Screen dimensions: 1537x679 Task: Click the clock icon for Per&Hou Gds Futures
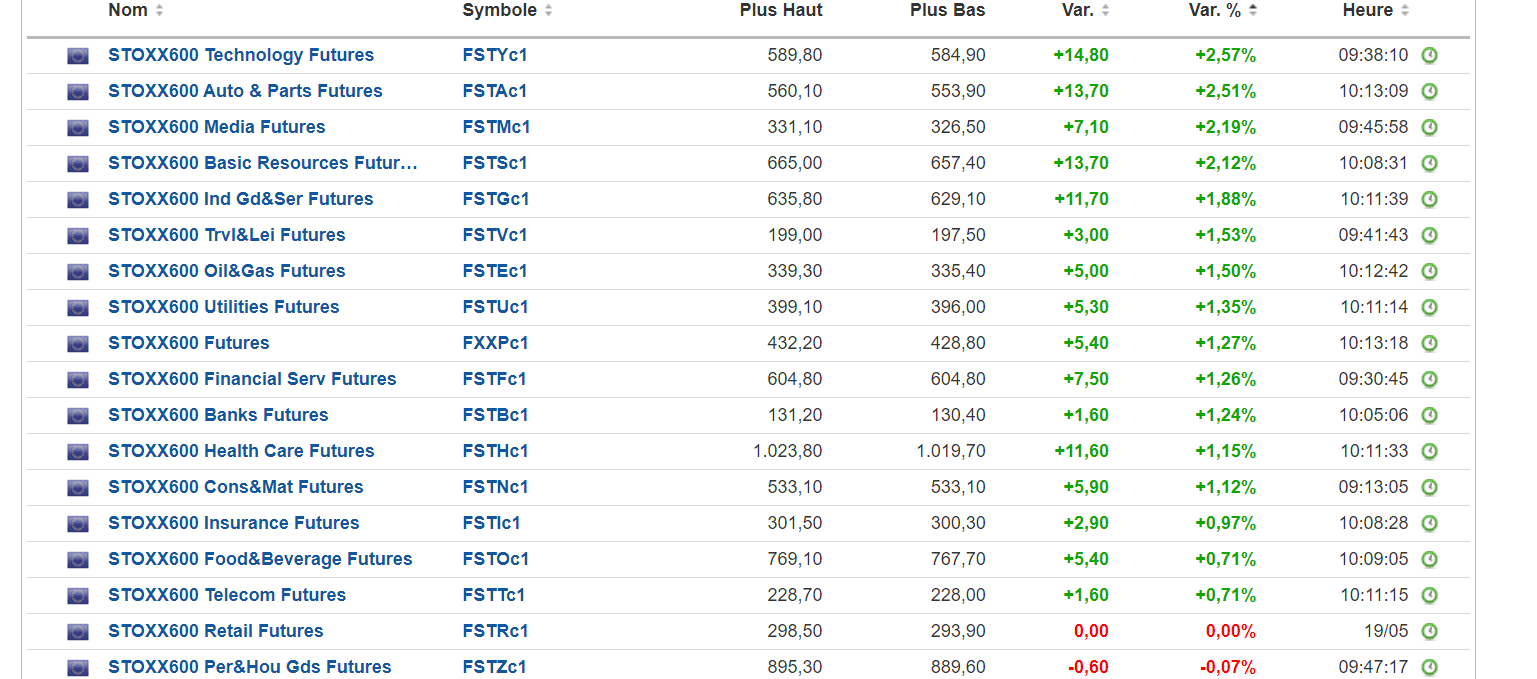[x=1429, y=667]
